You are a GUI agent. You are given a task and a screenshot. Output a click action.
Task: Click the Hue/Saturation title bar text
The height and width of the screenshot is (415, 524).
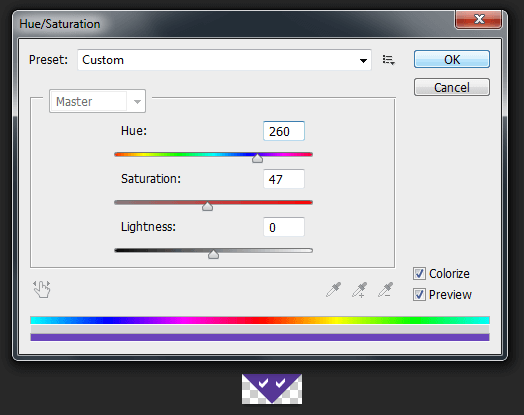click(60, 24)
